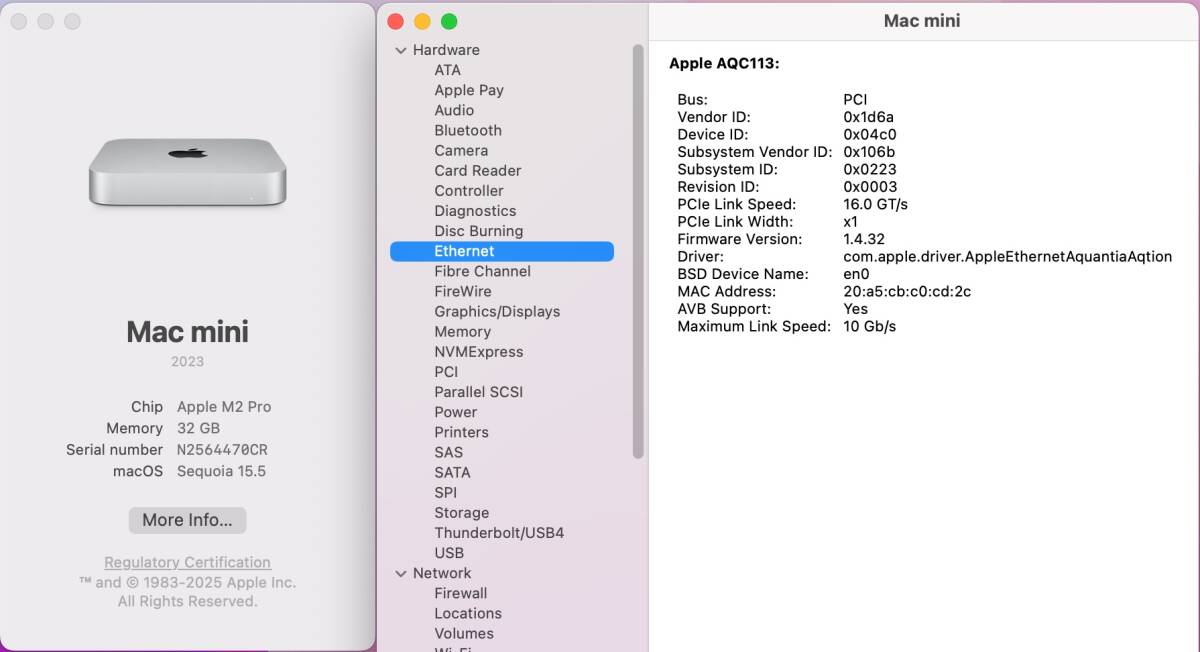Select Firewall under Network
The width and height of the screenshot is (1200, 652).
click(x=461, y=593)
